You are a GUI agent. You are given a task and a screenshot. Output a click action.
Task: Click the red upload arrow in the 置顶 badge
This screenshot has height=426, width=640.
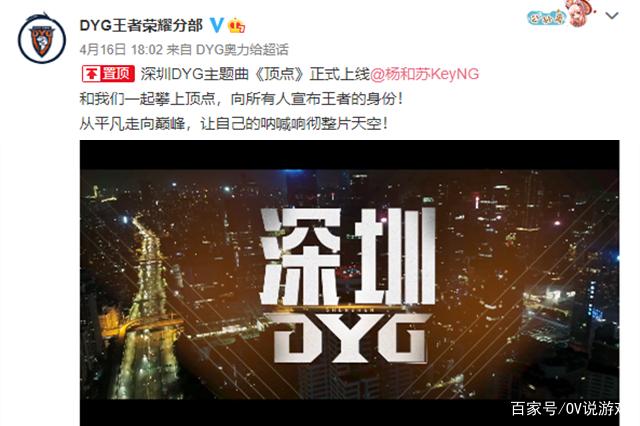(92, 74)
